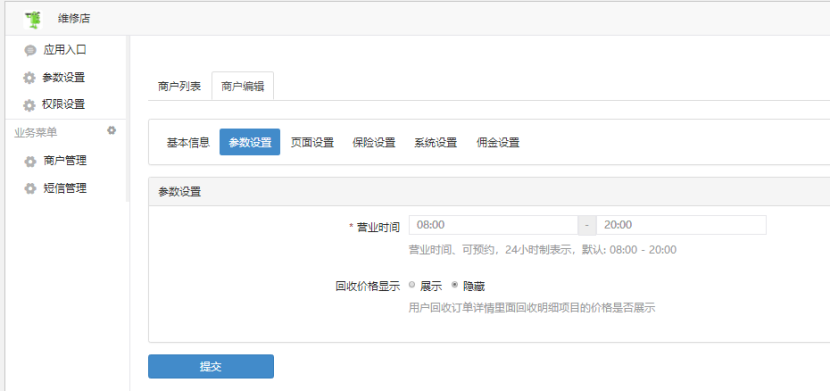Click the hint text about 回收明细项目的价格
This screenshot has width=830, height=391.
pyautogui.click(x=532, y=307)
